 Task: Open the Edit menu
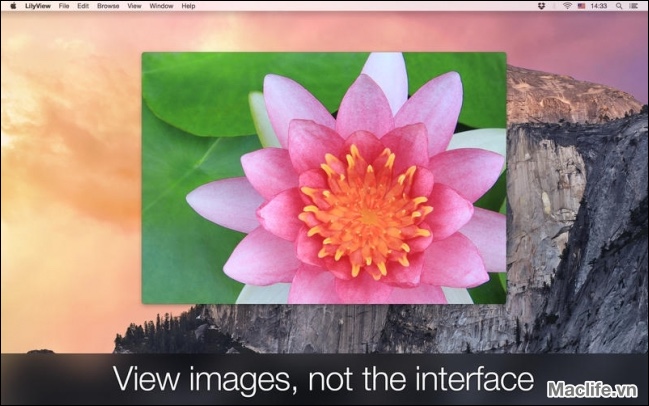[83, 6]
